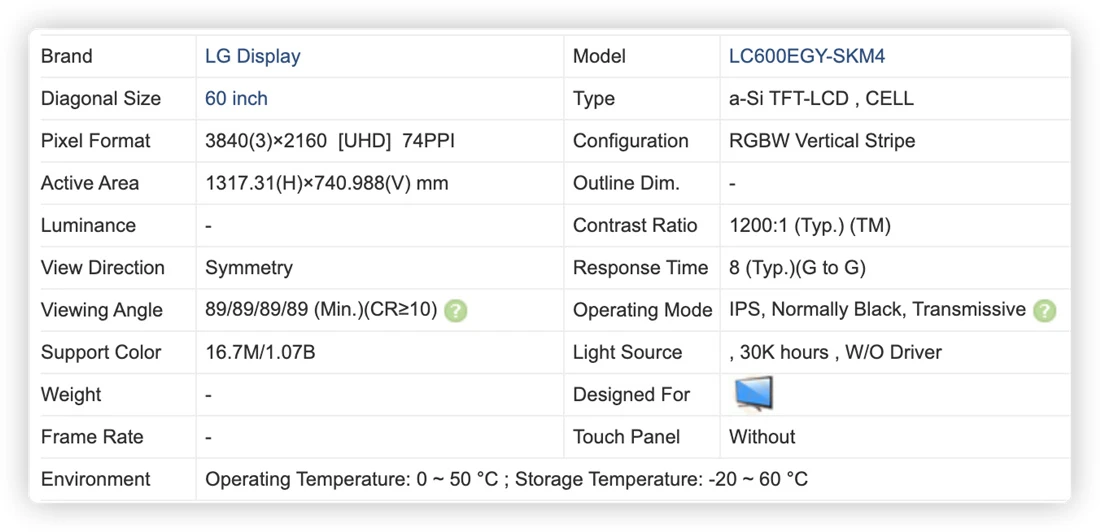Click the View Direction value Symmetry
The image size is (1100, 532).
point(248,267)
